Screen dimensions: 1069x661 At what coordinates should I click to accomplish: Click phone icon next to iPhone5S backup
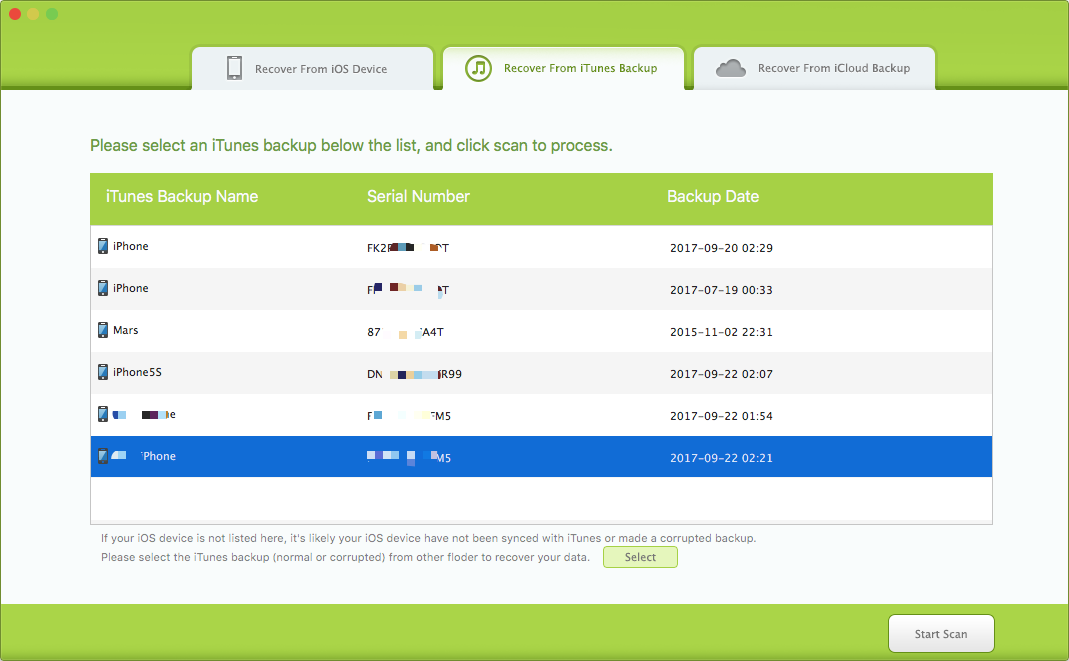(x=103, y=372)
